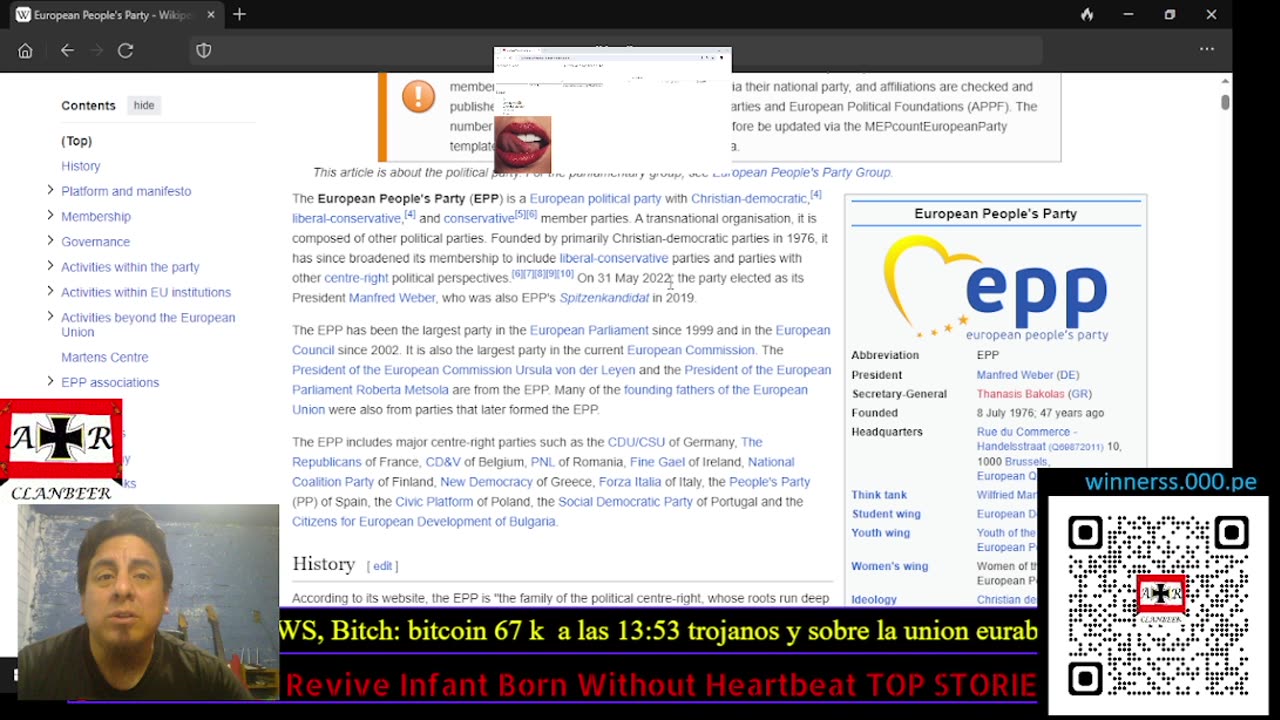Open a new tab with plus button
Image resolution: width=1280 pixels, height=720 pixels.
pos(239,14)
